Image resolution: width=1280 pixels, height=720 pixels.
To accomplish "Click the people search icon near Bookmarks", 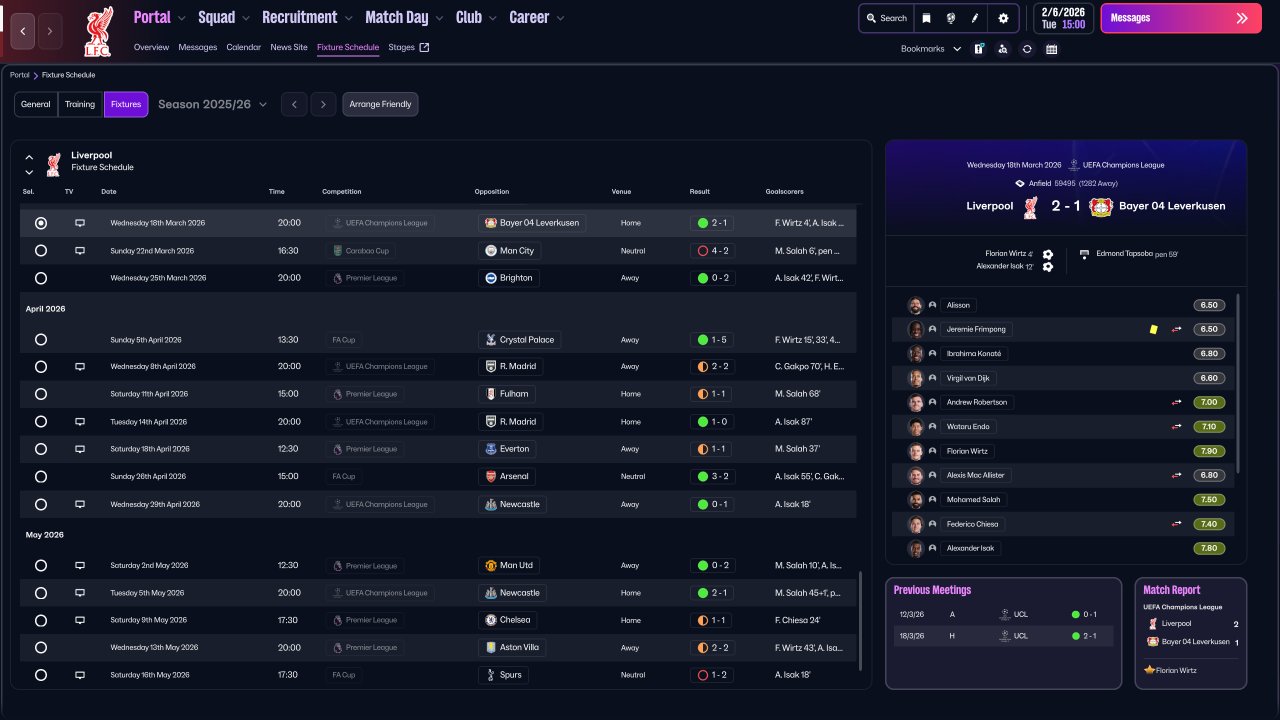I will 1003,48.
